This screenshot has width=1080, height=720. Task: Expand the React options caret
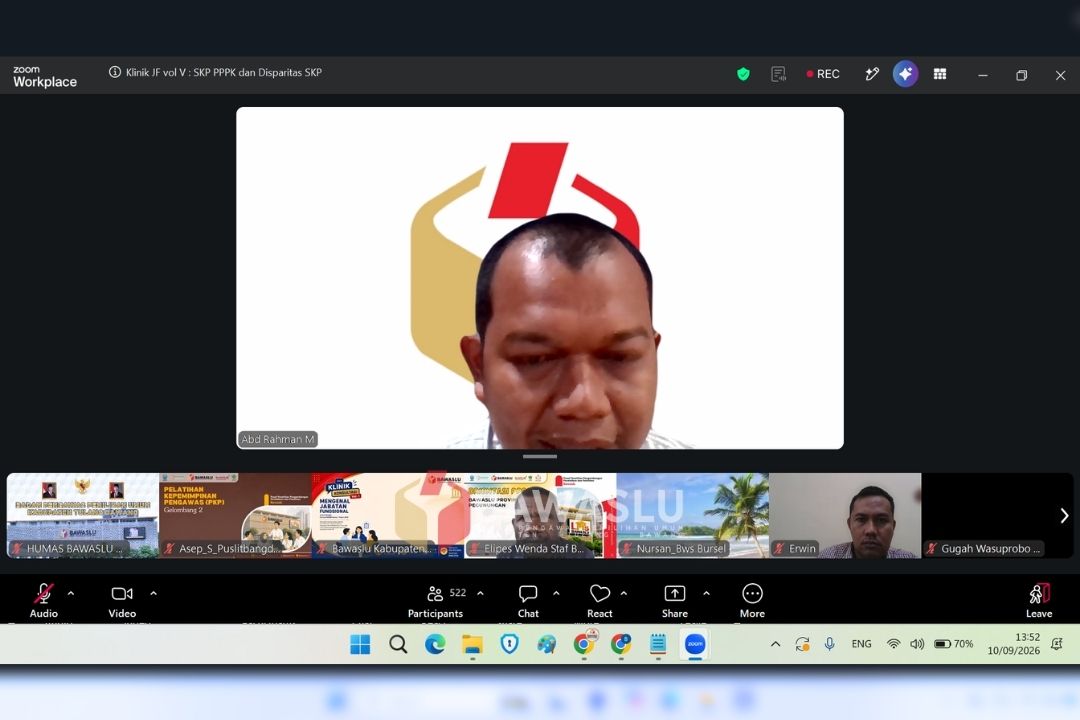pos(624,593)
